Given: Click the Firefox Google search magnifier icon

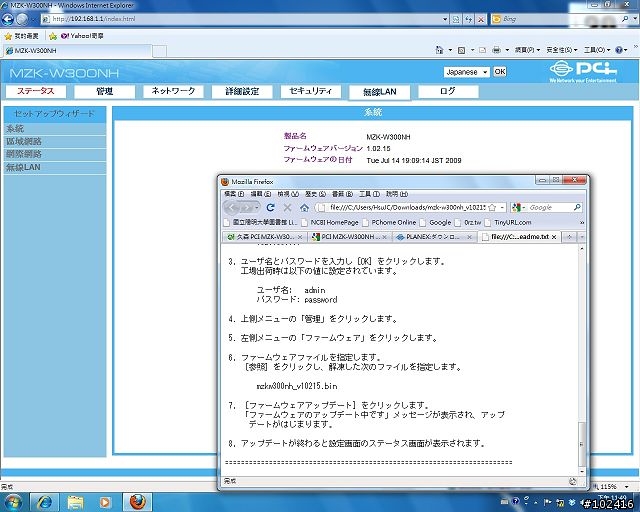Looking at the screenshot, I should click(577, 207).
